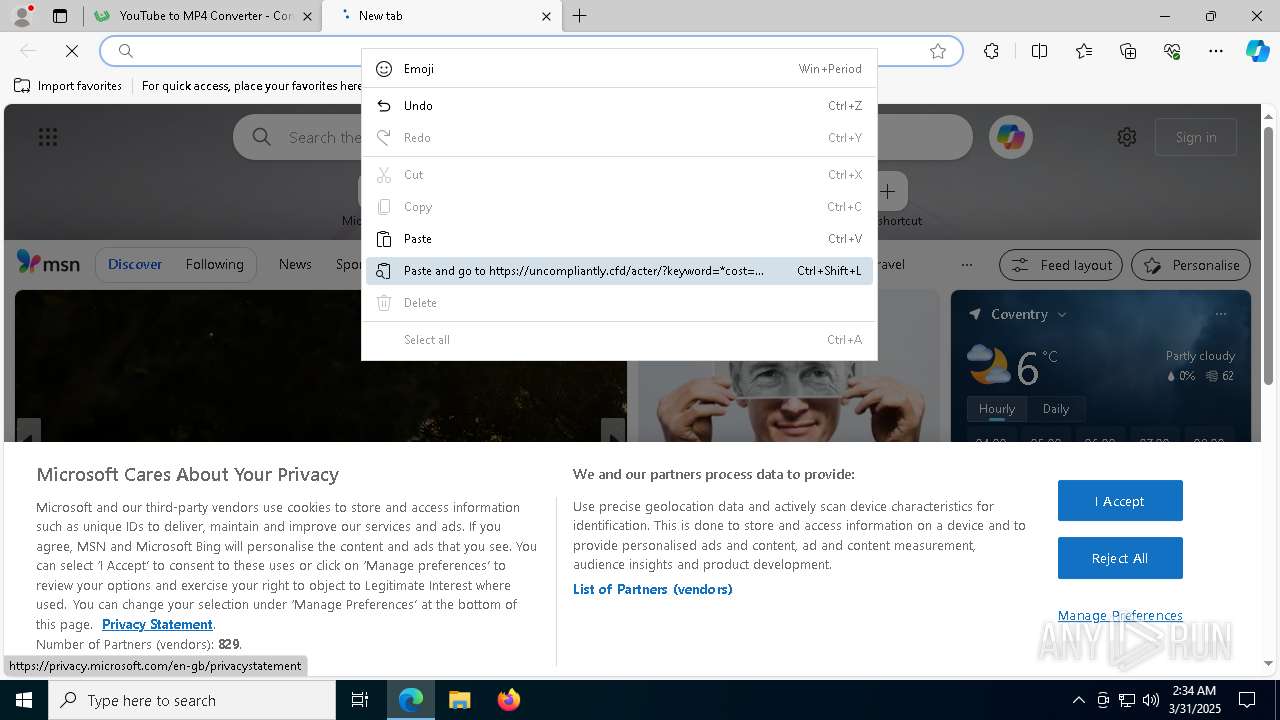
Task: Open File Explorer from the taskbar
Action: tap(459, 700)
